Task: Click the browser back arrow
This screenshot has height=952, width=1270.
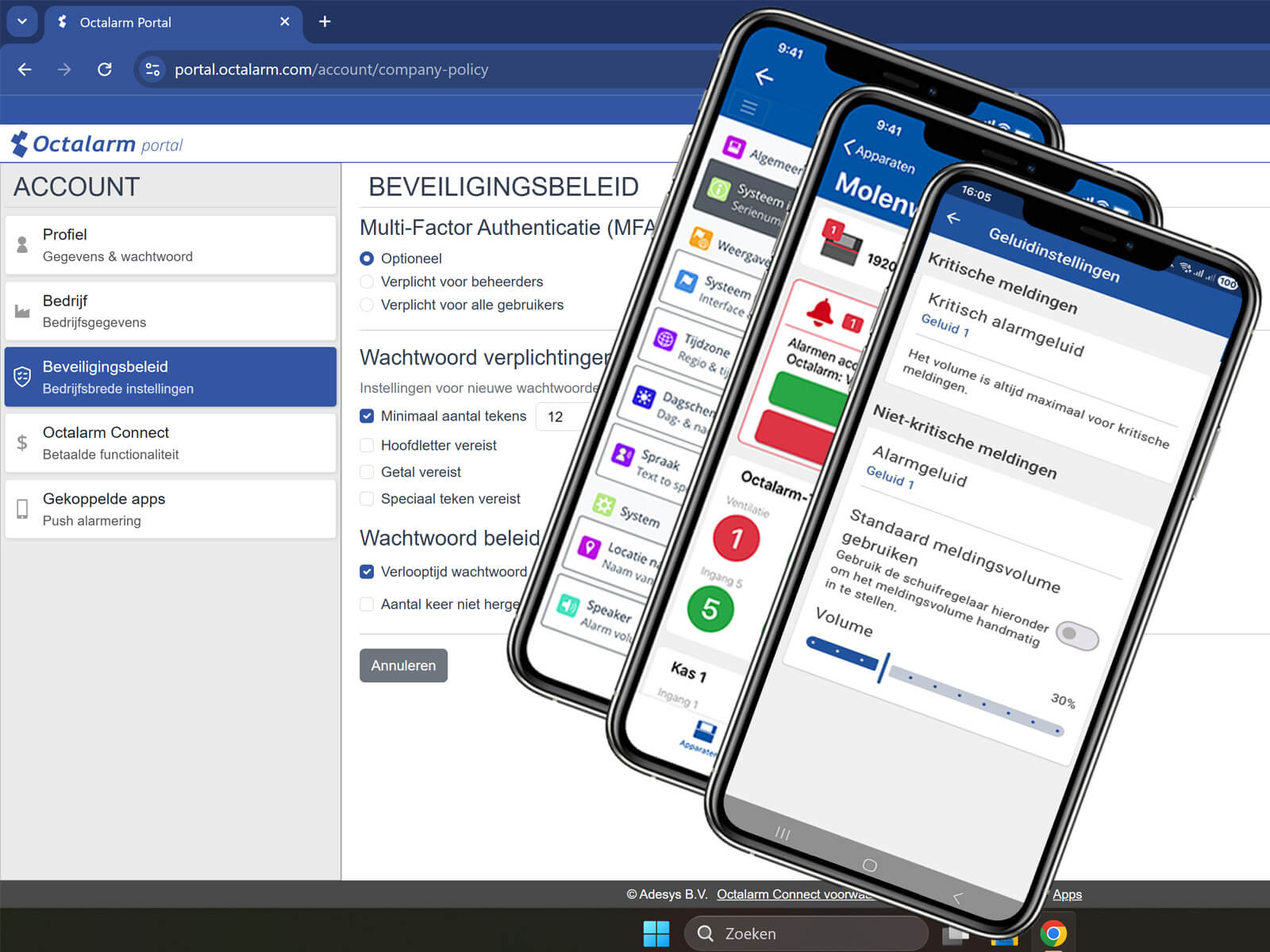Action: pyautogui.click(x=25, y=70)
